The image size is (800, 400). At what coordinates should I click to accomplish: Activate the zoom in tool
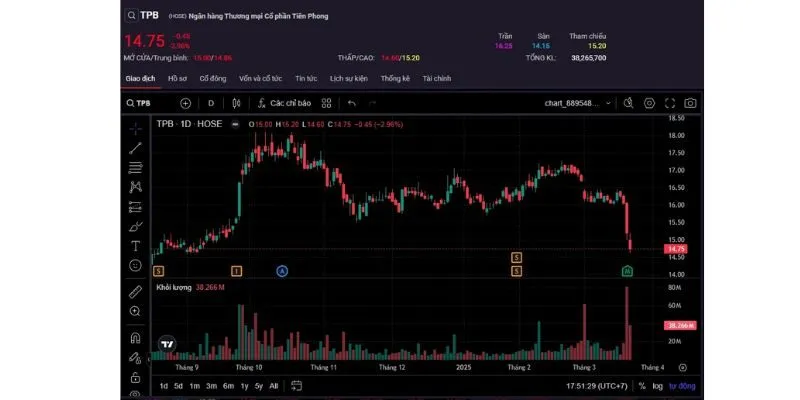(135, 311)
